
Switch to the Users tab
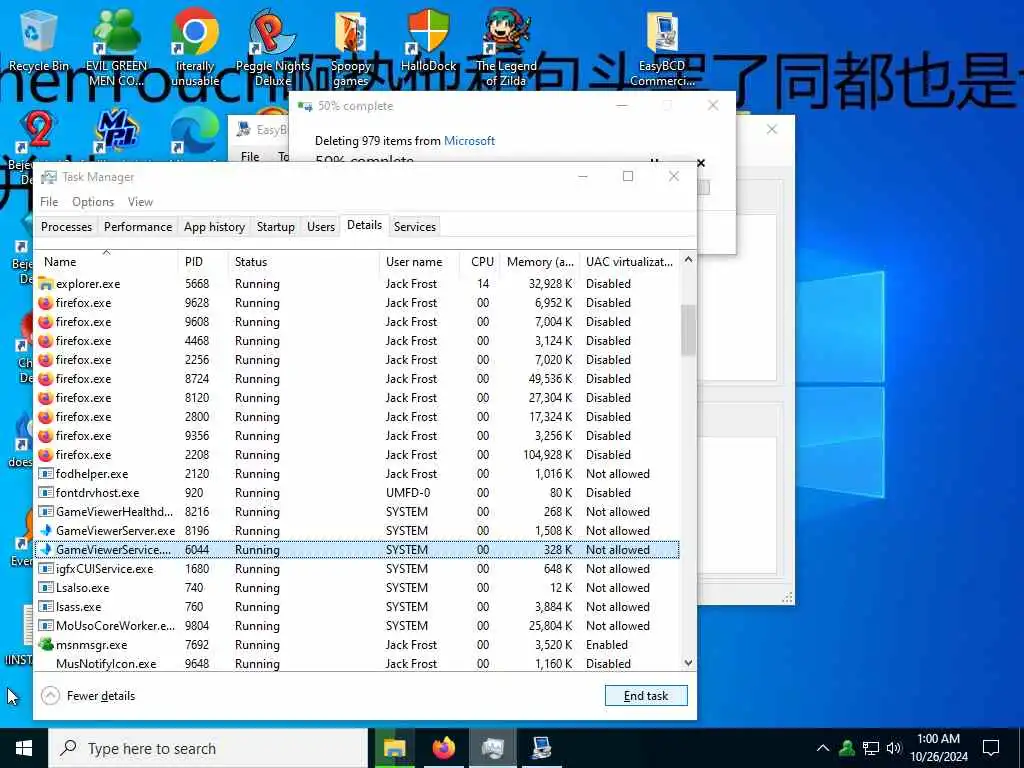point(321,227)
